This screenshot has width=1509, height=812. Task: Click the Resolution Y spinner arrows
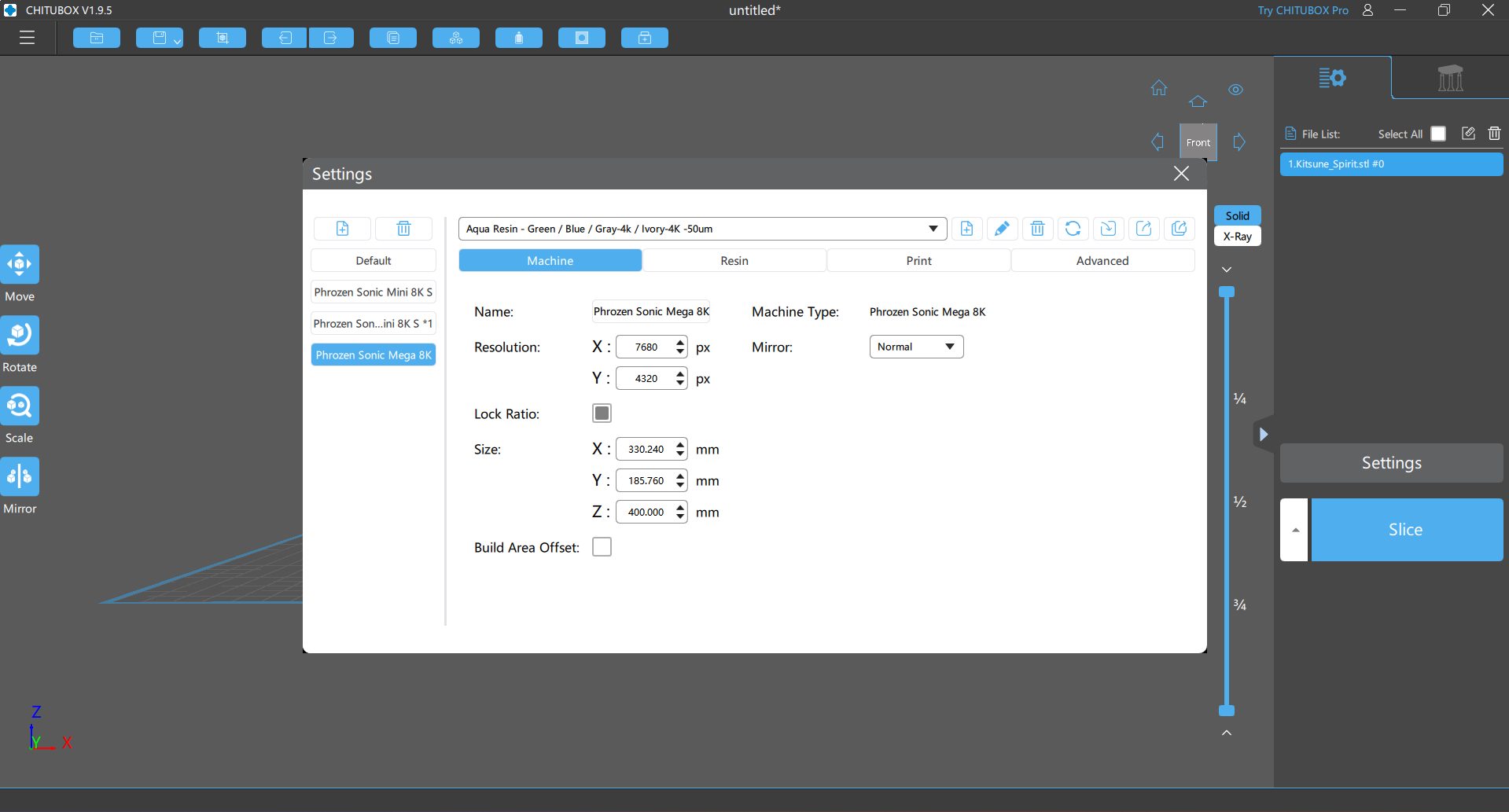[680, 378]
